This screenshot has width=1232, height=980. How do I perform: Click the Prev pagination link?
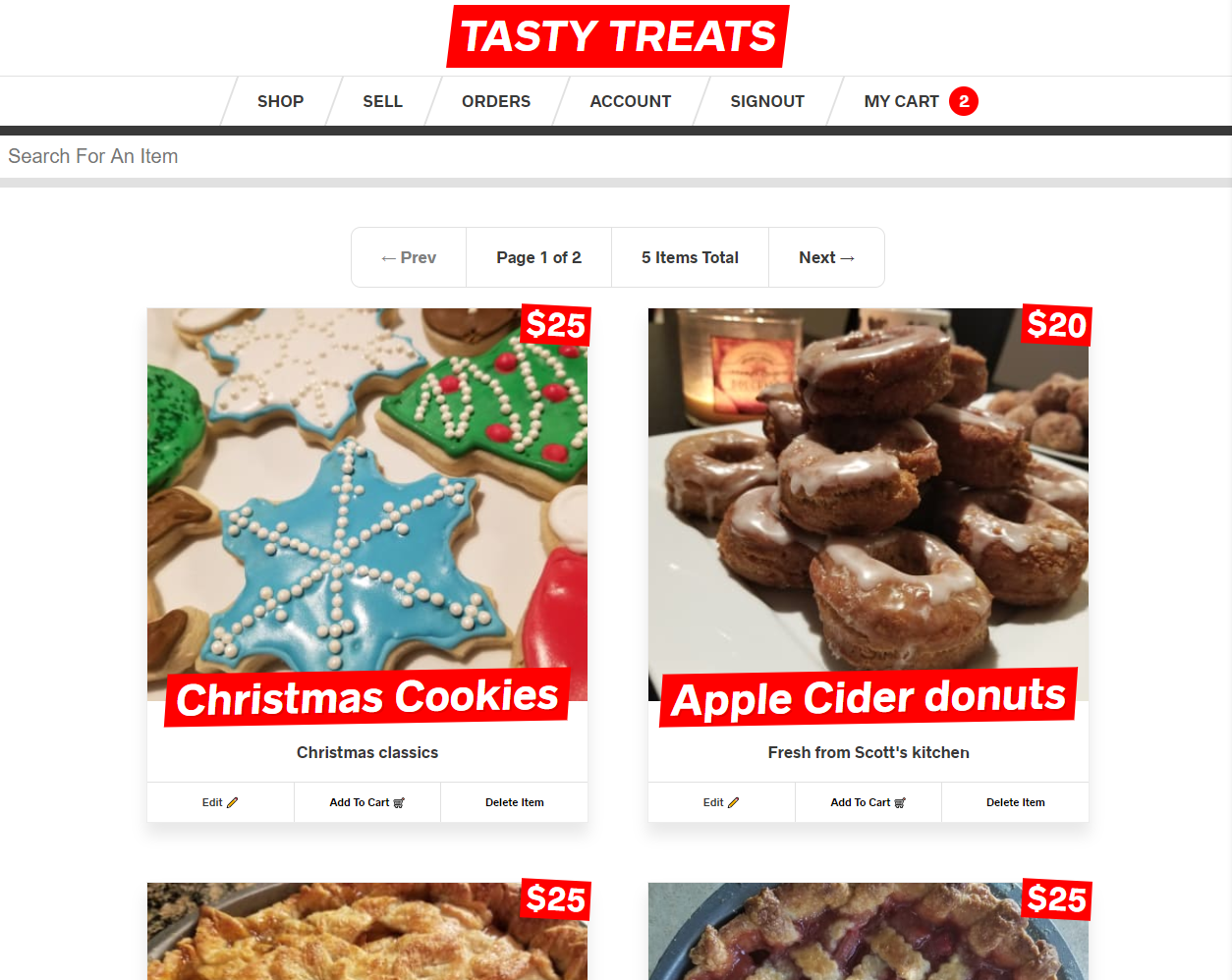click(409, 257)
